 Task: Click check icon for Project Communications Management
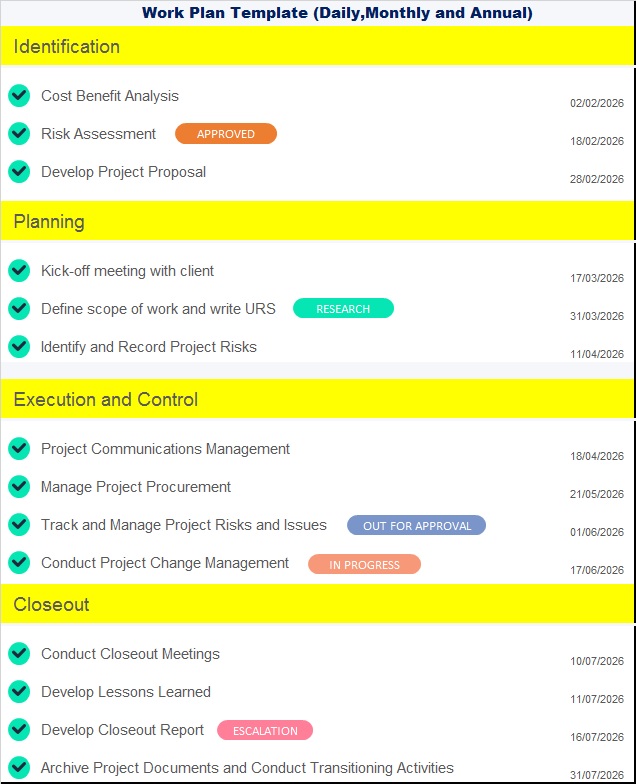(19, 449)
